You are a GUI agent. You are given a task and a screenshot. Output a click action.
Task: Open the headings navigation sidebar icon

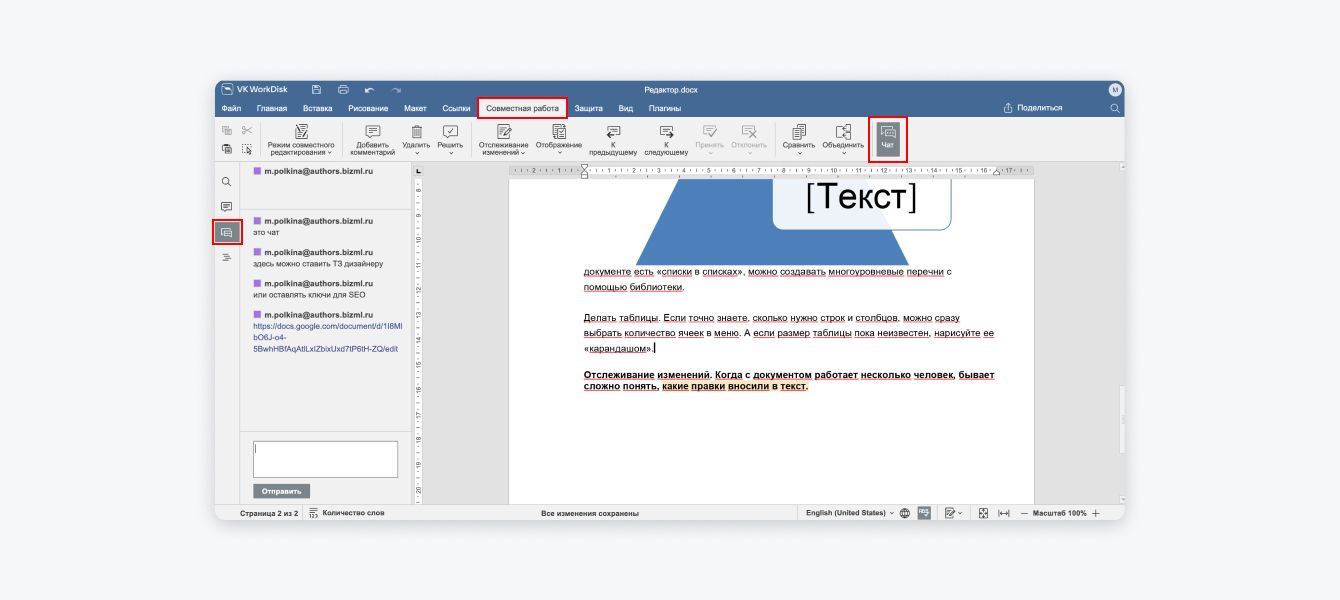(226, 258)
